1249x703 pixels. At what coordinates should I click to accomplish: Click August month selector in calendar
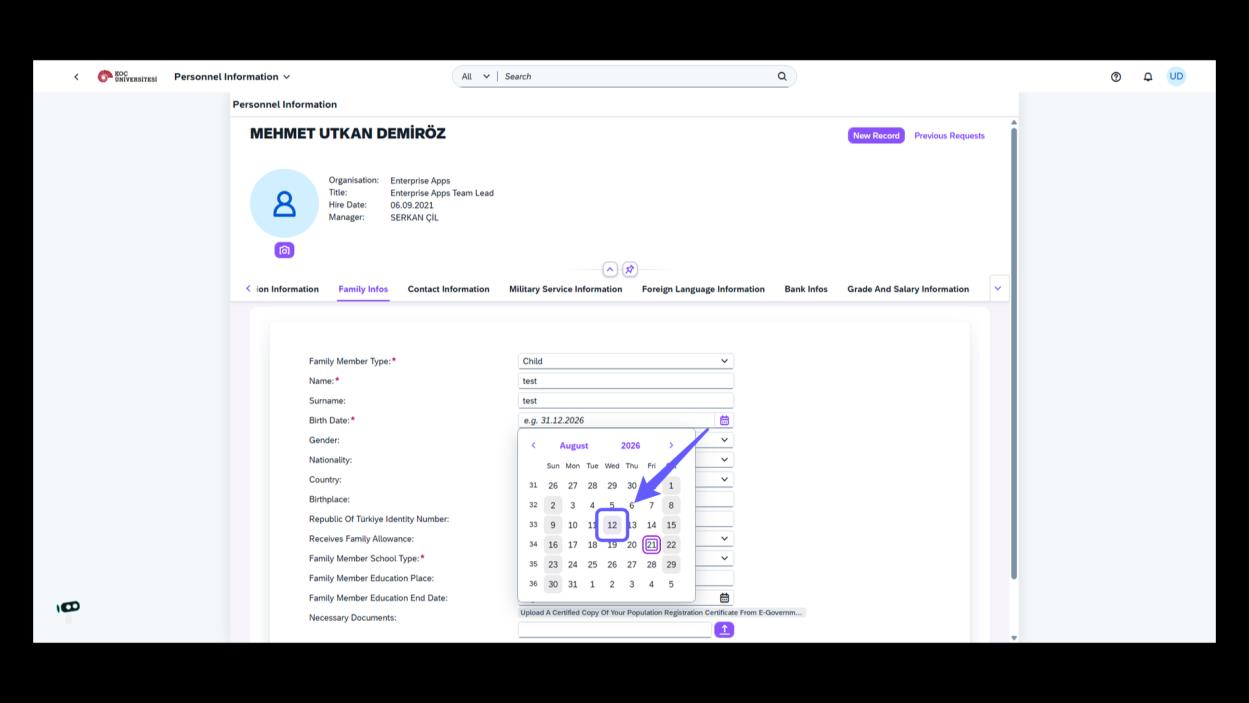coord(574,446)
